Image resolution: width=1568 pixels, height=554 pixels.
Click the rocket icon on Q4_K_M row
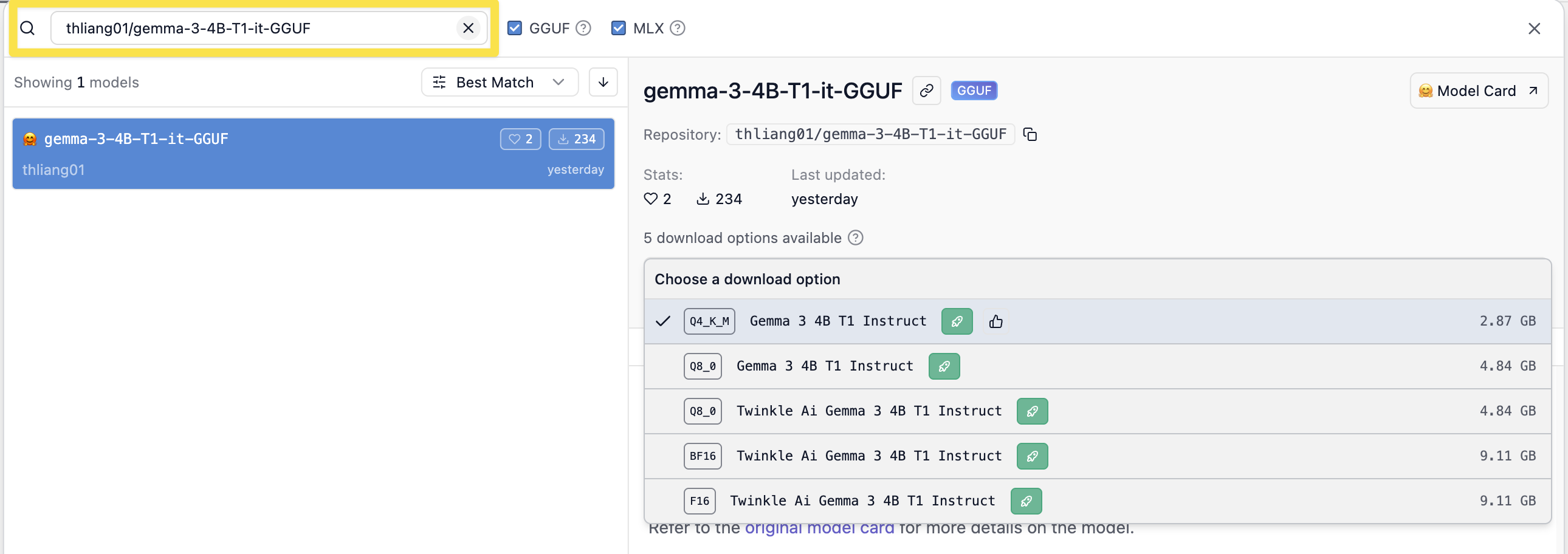(x=957, y=321)
